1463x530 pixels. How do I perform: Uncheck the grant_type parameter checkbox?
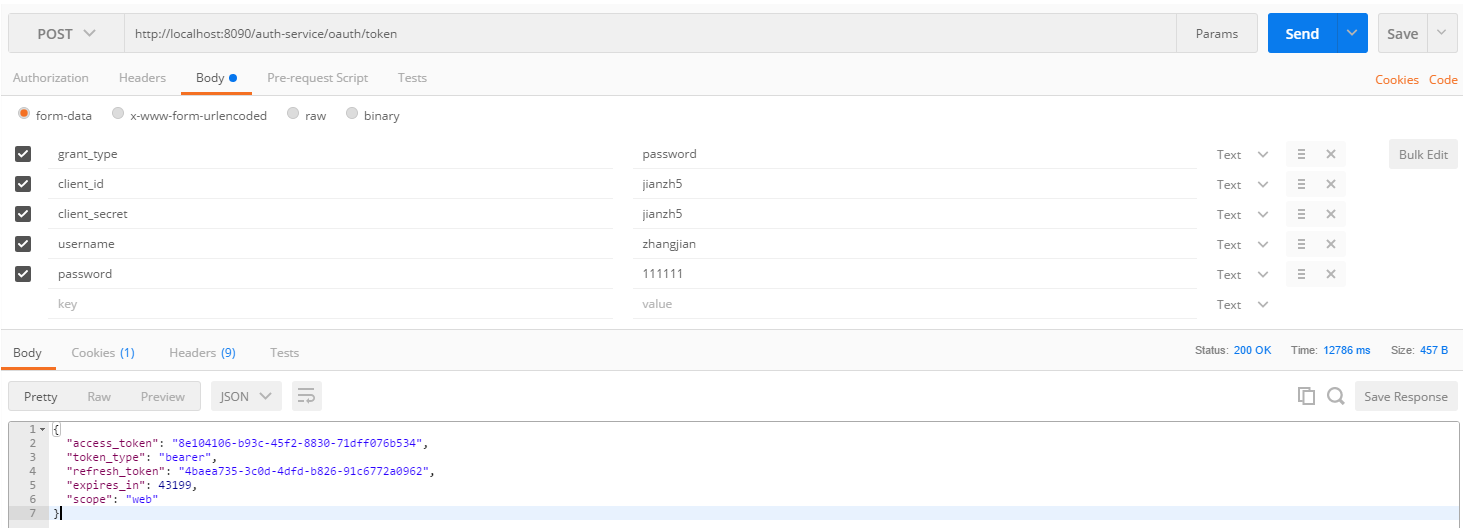coord(23,154)
